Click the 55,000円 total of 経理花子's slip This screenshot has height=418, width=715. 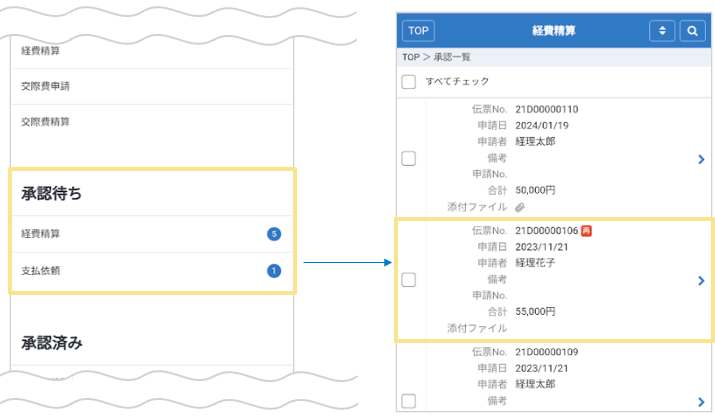click(536, 312)
